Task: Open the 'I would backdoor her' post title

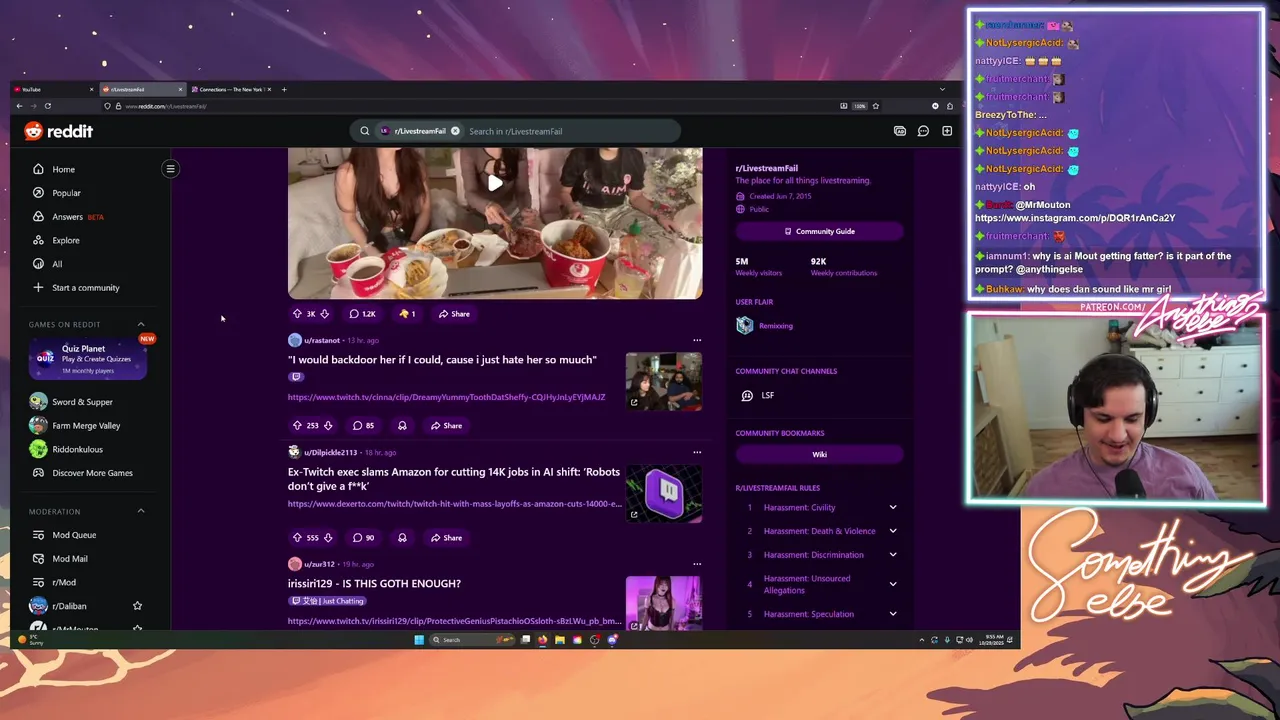Action: 442,360
